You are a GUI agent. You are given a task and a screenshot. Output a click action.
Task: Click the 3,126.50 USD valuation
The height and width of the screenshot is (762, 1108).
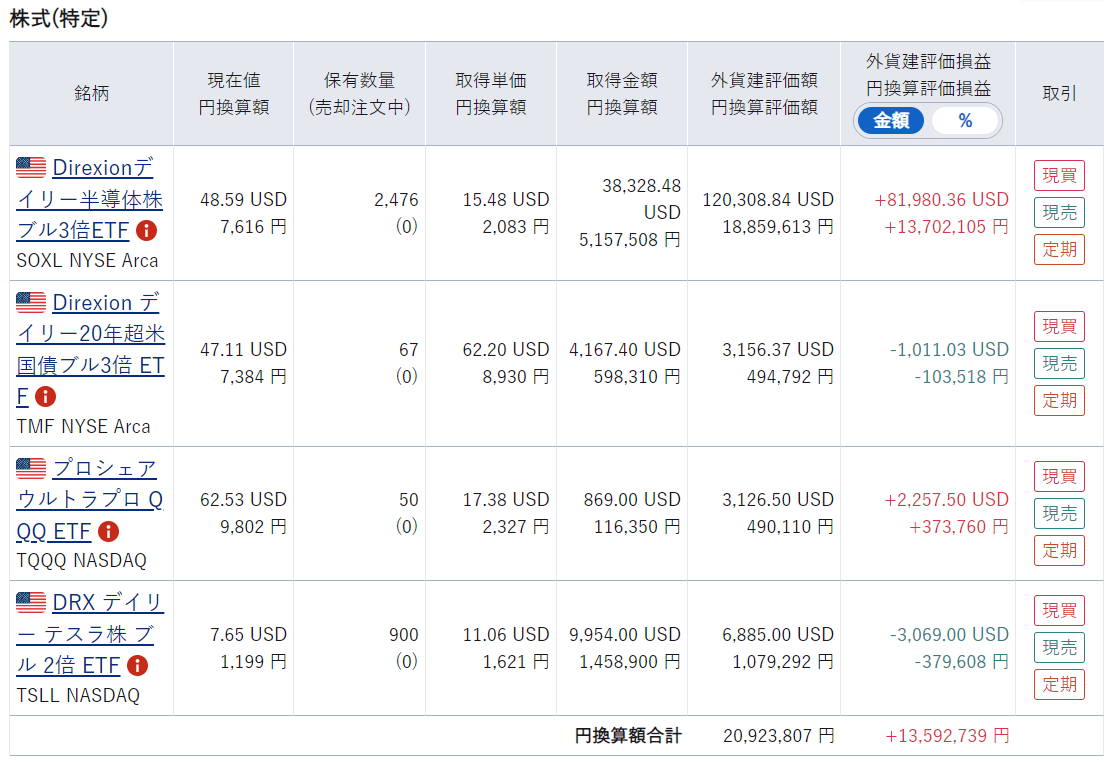(778, 499)
